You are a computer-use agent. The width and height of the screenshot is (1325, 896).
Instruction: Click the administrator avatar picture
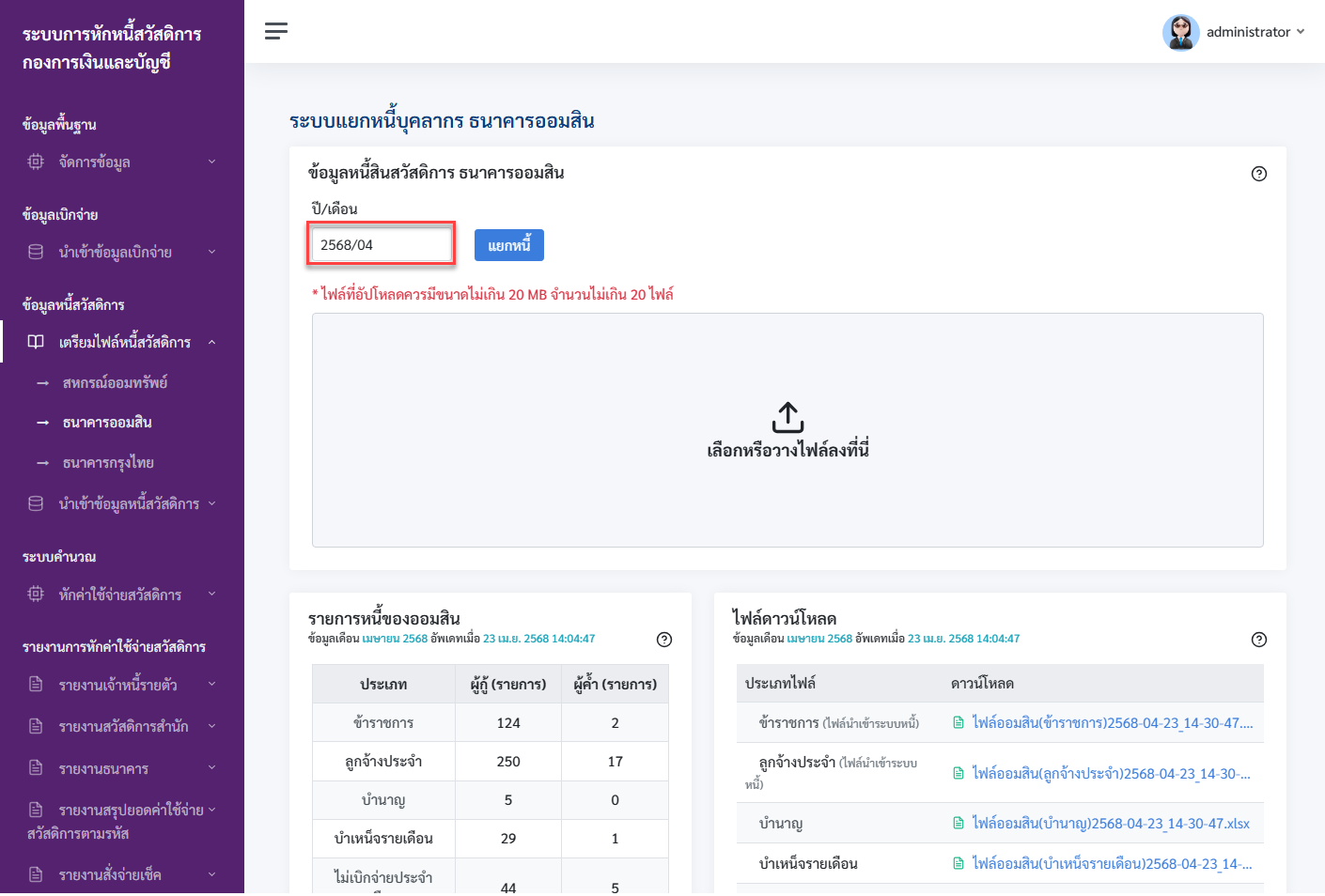coord(1180,32)
